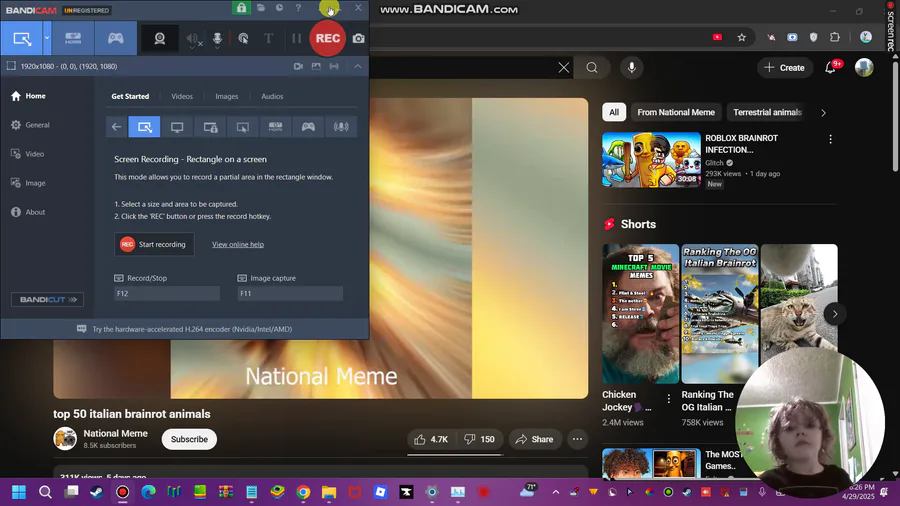The image size is (900, 506).
Task: Open About in sidebar
Action: point(28,212)
